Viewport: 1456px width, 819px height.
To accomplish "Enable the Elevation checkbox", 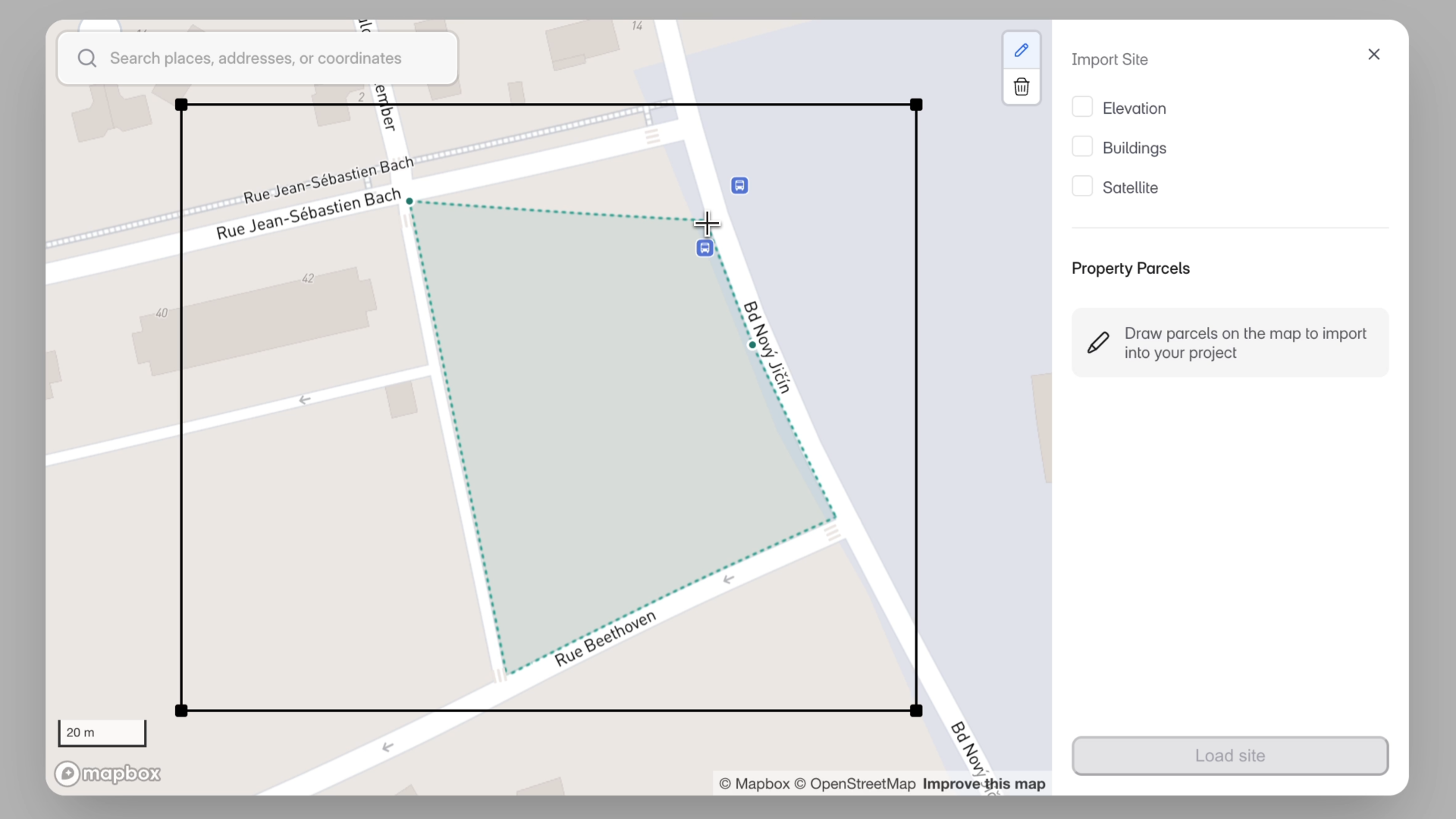I will coord(1082,108).
